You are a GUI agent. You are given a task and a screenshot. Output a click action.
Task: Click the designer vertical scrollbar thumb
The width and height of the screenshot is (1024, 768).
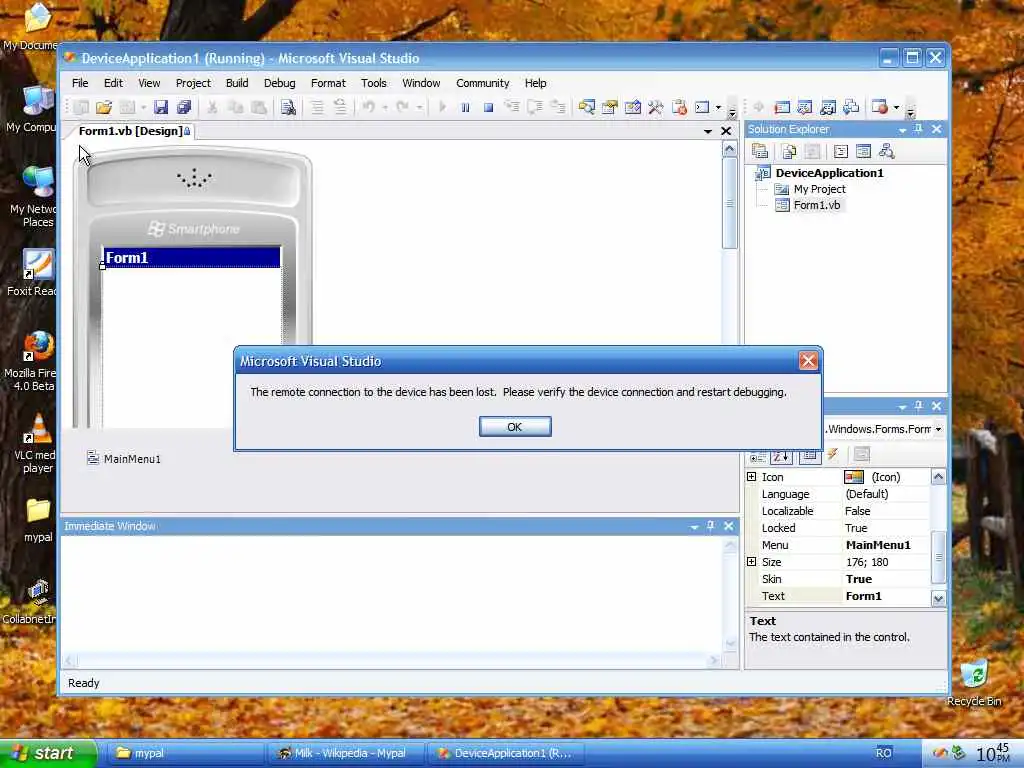click(729, 203)
